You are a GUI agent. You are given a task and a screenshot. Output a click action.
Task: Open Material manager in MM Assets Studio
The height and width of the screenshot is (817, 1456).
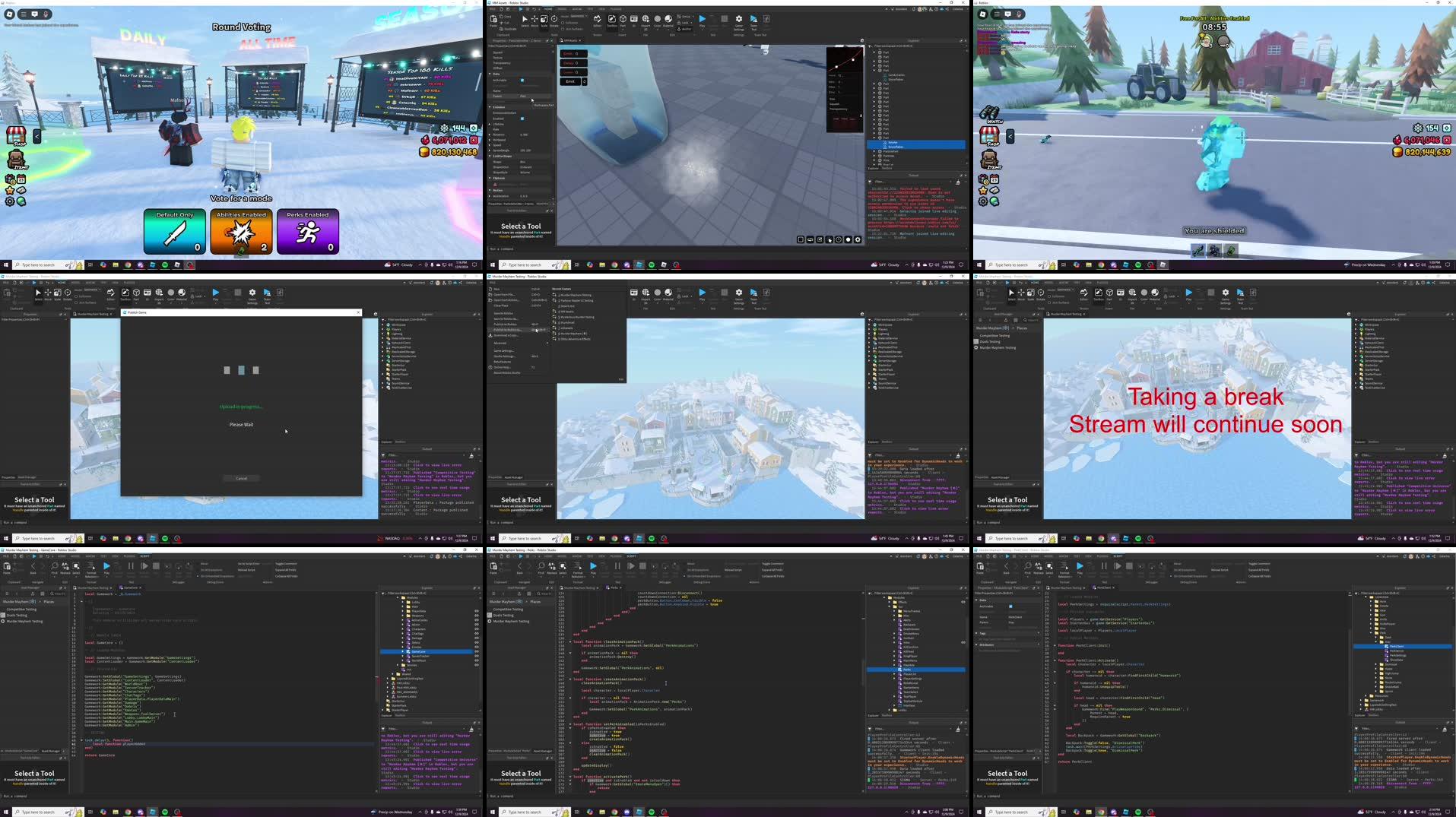[x=668, y=21]
